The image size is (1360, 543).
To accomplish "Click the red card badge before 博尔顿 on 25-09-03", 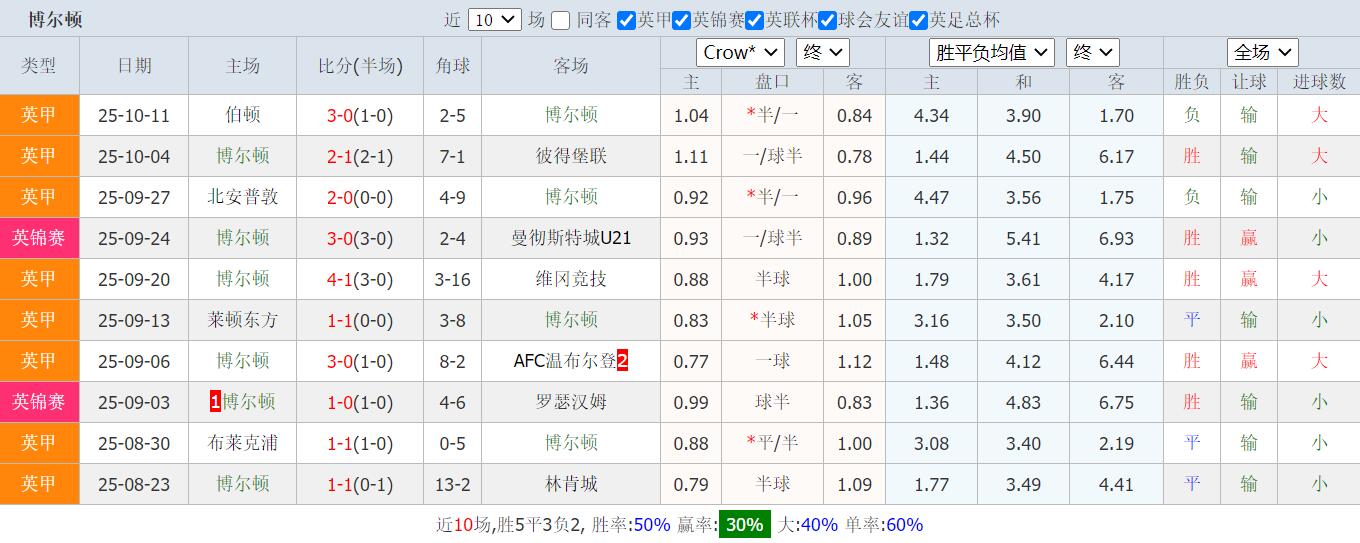I will click(215, 402).
